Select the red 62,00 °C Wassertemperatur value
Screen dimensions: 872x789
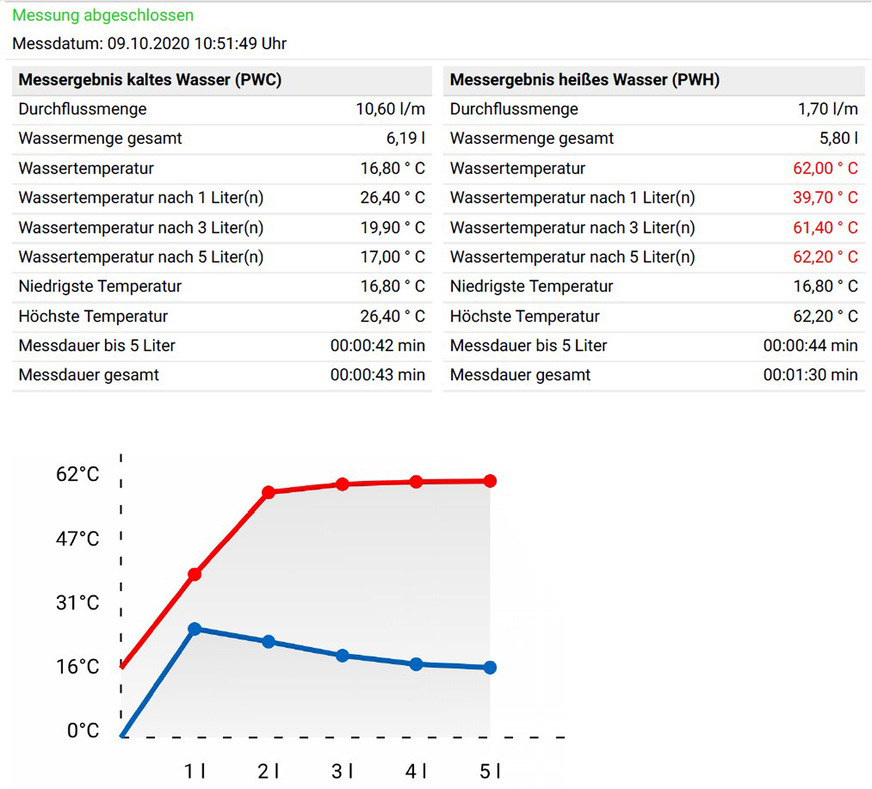829,168
